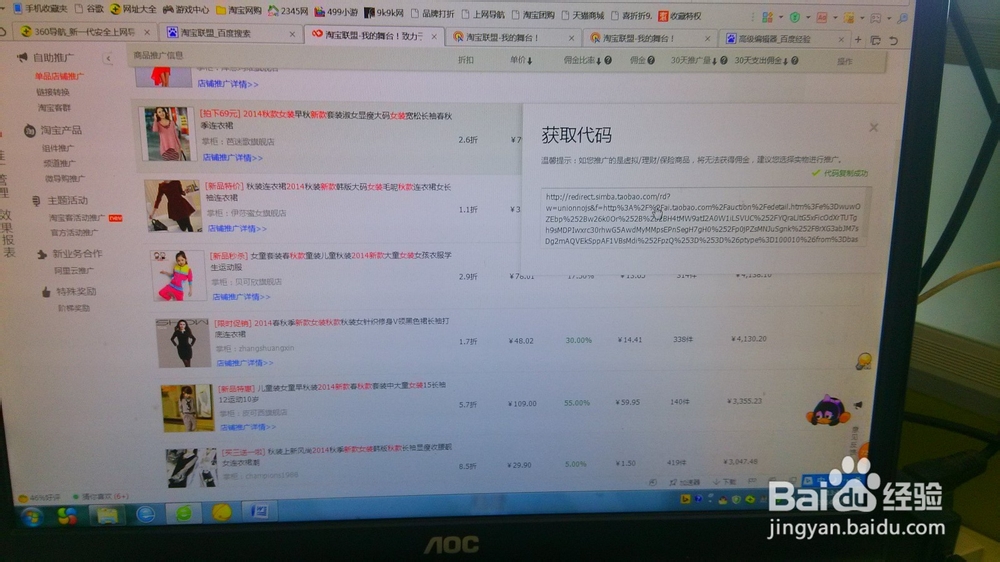Click 店铺推广详情 under the 新品特价 product
Image resolution: width=1000 pixels, height=562 pixels.
point(237,228)
